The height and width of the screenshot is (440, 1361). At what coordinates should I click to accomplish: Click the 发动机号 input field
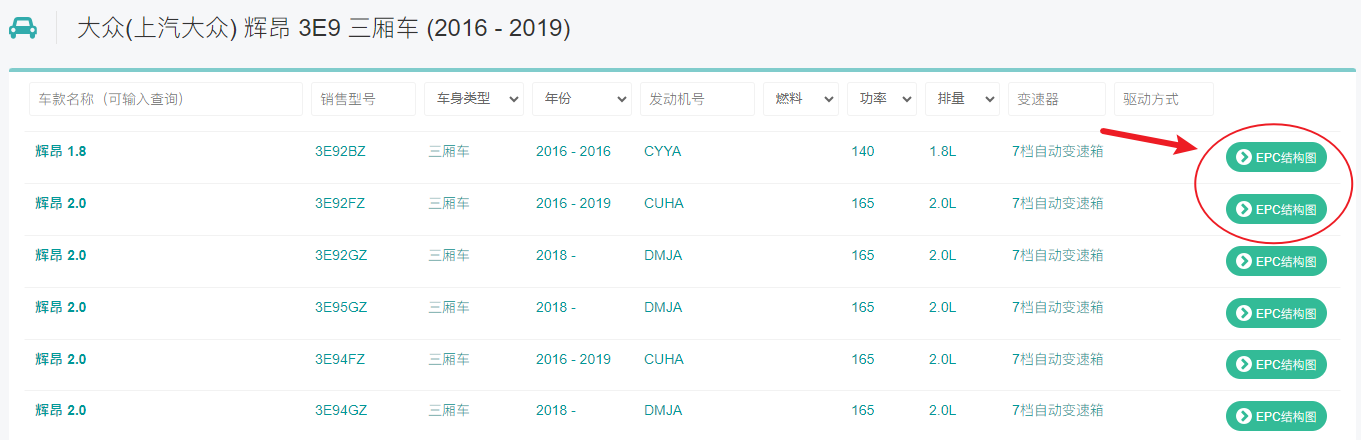coord(697,99)
